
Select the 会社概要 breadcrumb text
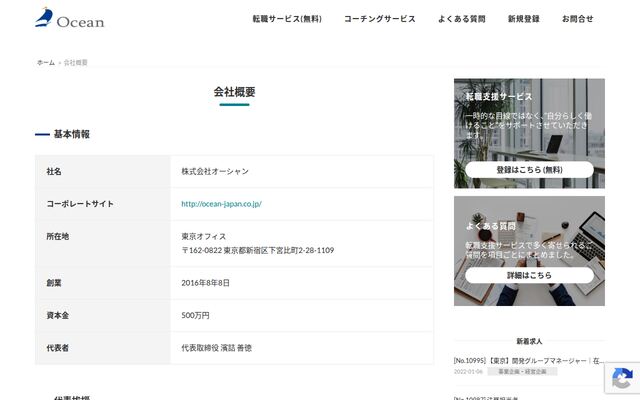(x=76, y=62)
